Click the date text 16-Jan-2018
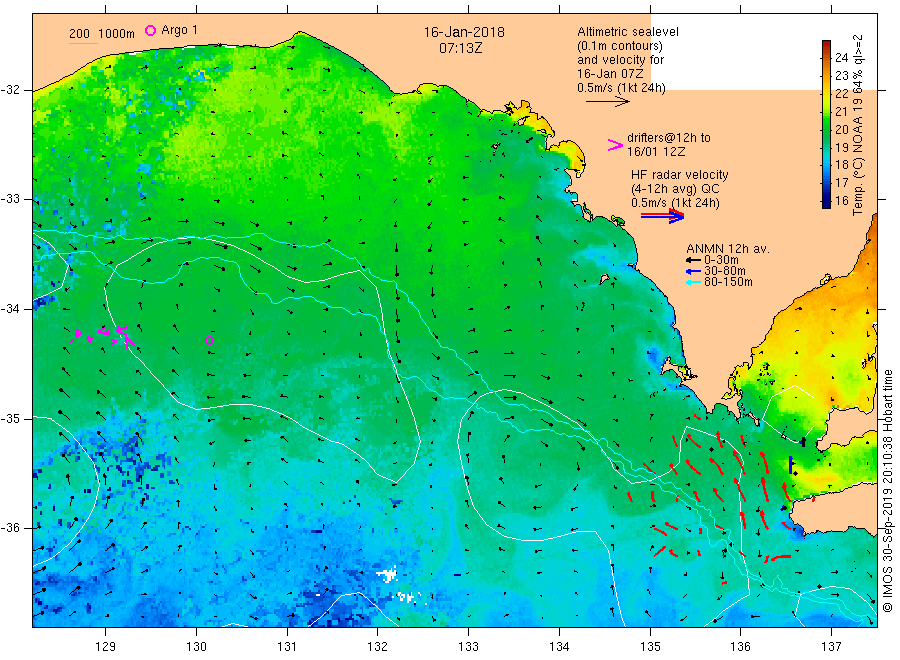 point(464,32)
